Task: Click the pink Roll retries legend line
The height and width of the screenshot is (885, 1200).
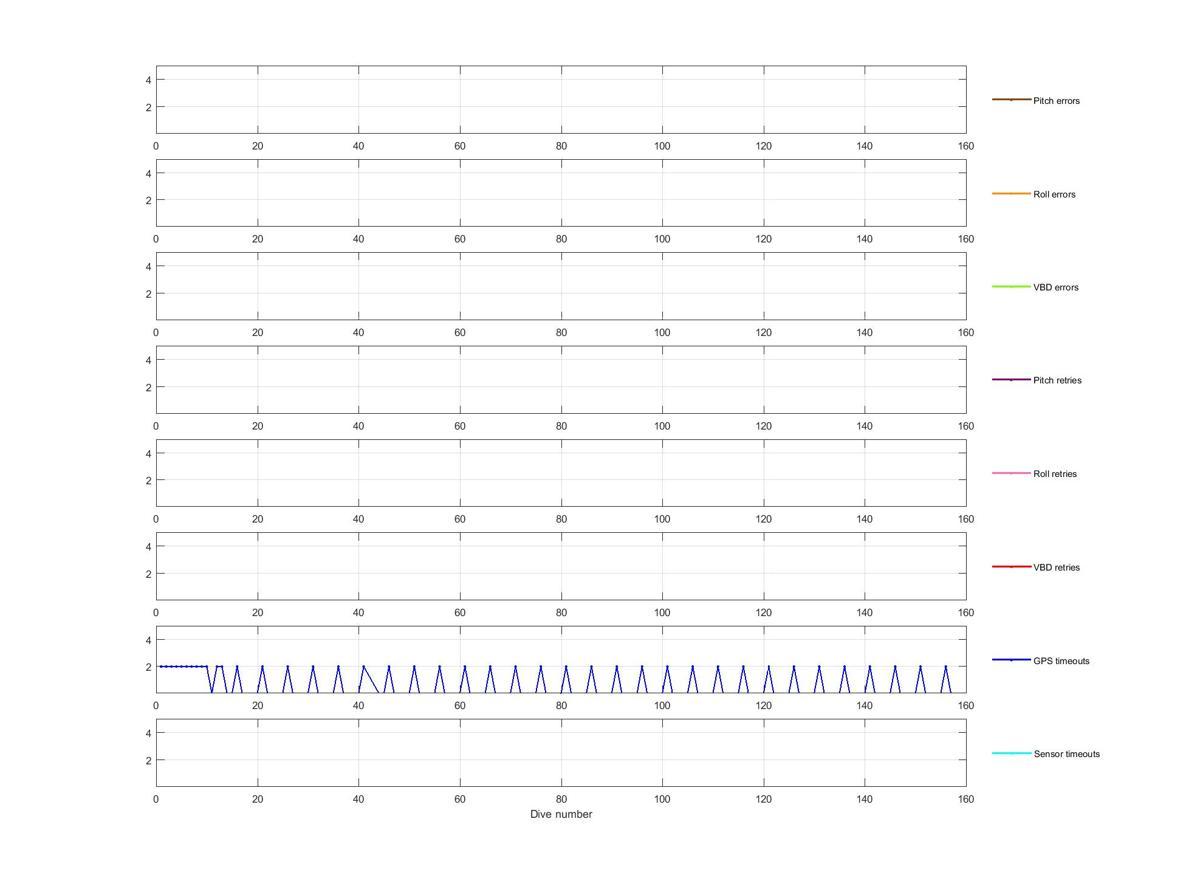Action: click(1011, 473)
